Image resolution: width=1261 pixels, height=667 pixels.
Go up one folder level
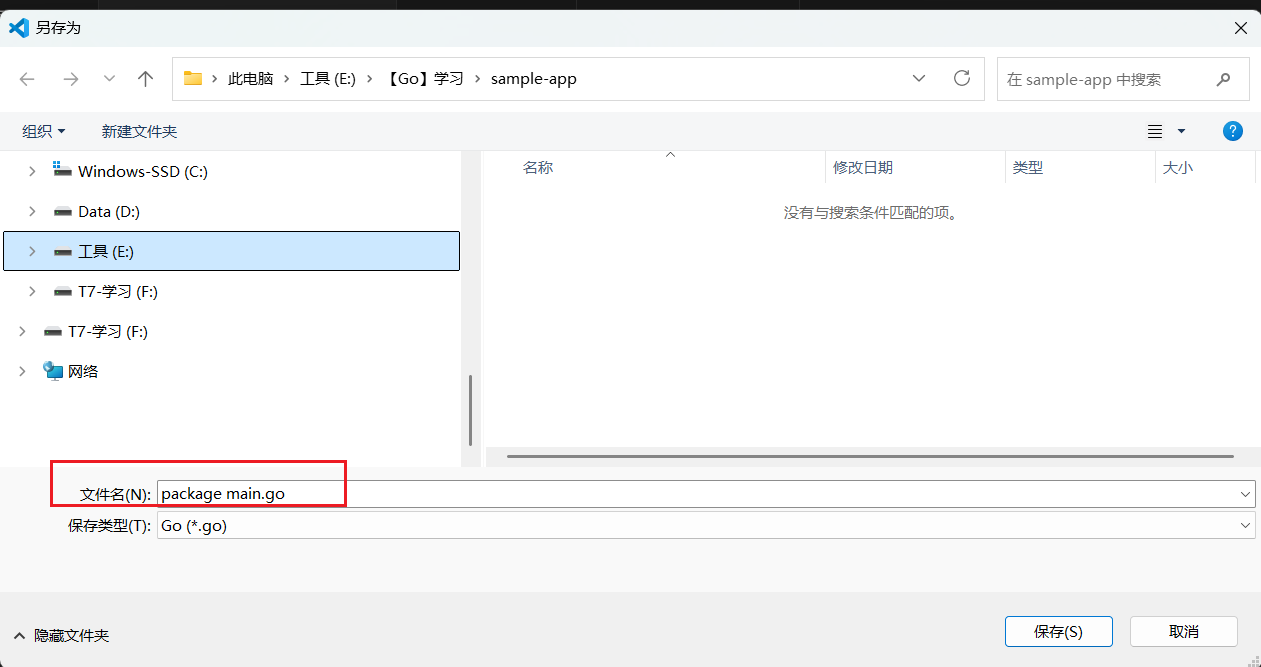[x=146, y=79]
